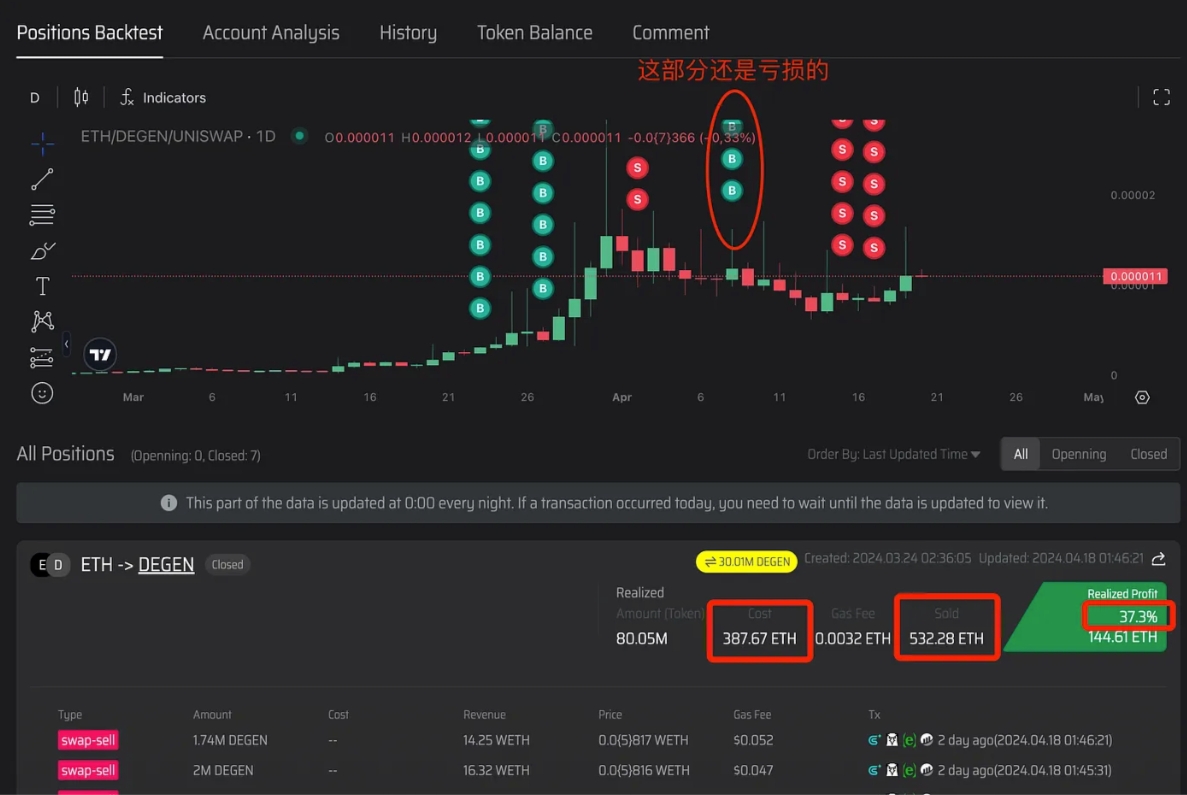The height and width of the screenshot is (795, 1187).
Task: Open the chart patterns tool
Action: tap(42, 322)
